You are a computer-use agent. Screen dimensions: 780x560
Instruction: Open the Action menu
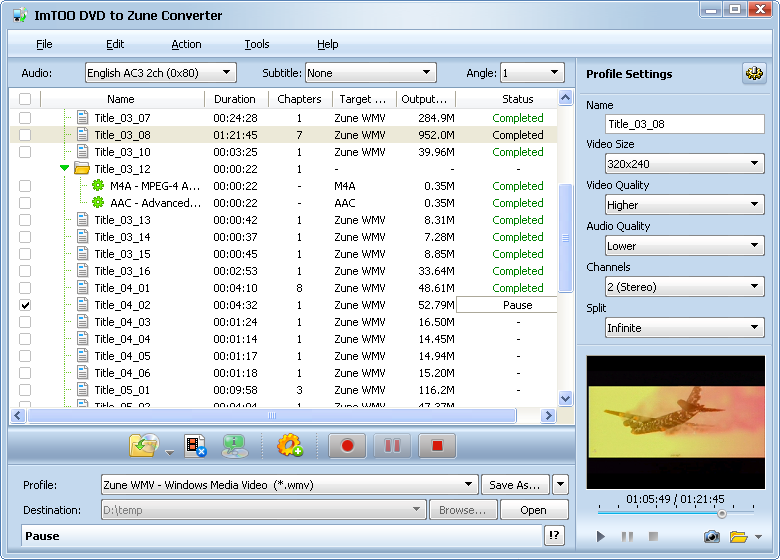pyautogui.click(x=186, y=44)
